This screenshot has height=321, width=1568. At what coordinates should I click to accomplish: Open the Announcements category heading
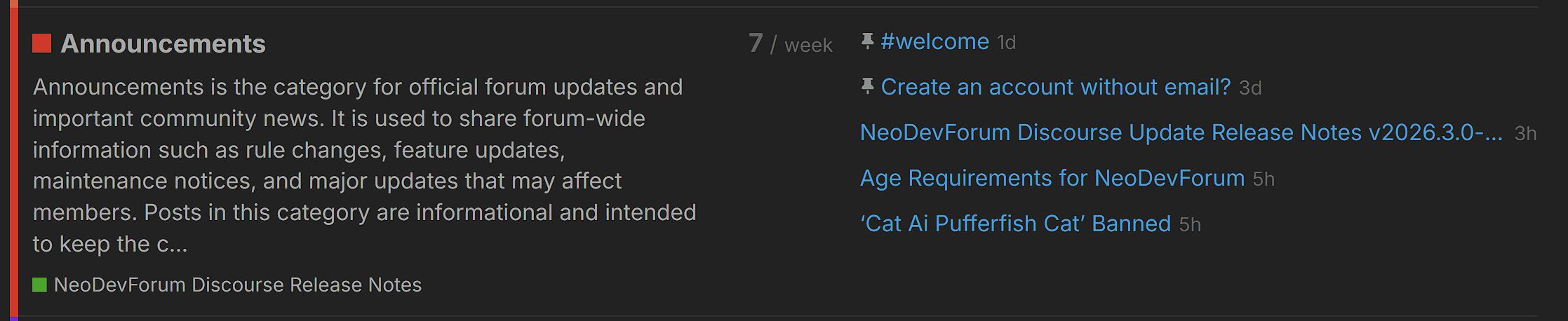tap(163, 43)
